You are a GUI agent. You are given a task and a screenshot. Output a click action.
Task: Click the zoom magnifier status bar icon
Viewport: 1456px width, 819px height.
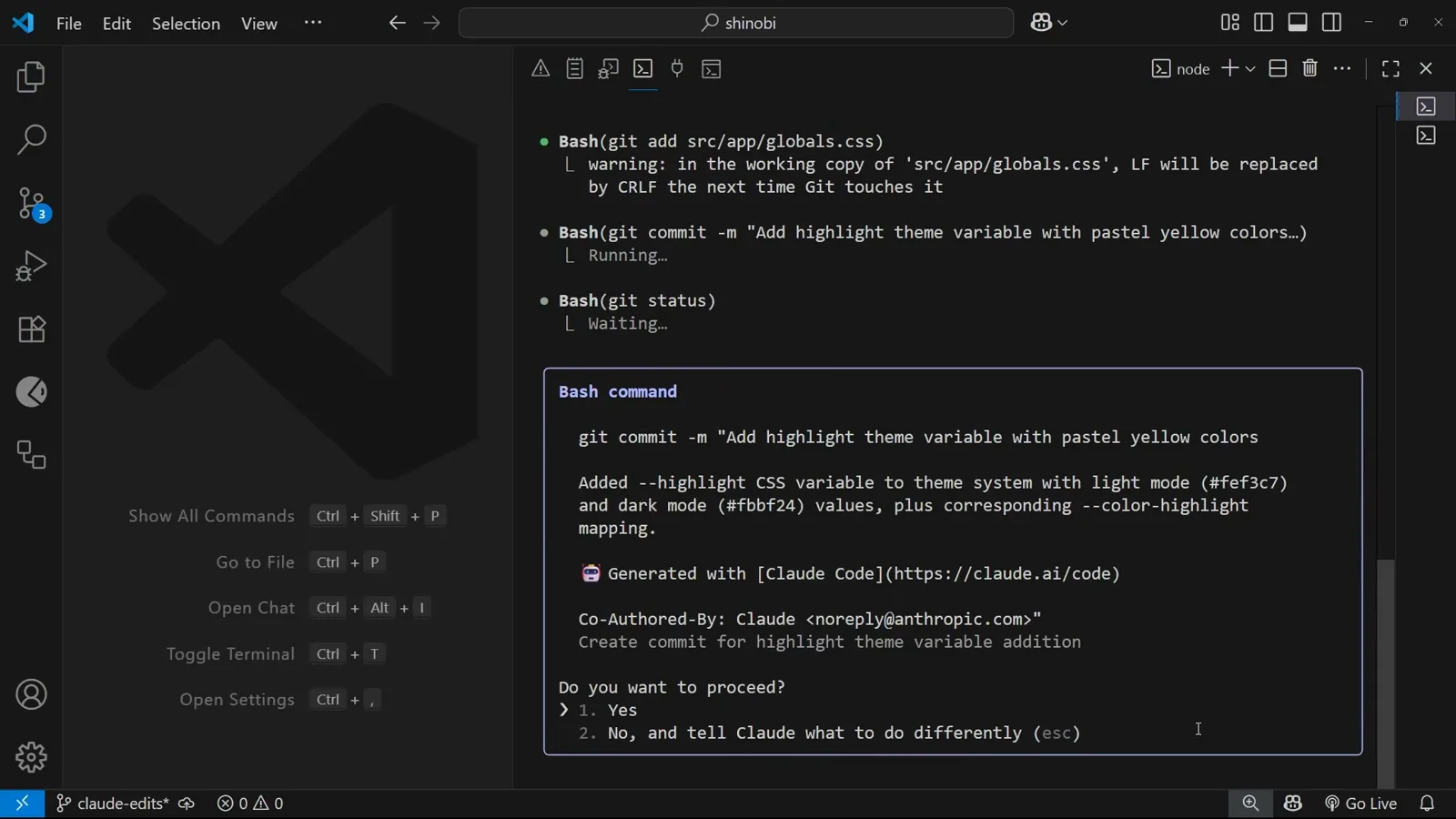(1250, 804)
